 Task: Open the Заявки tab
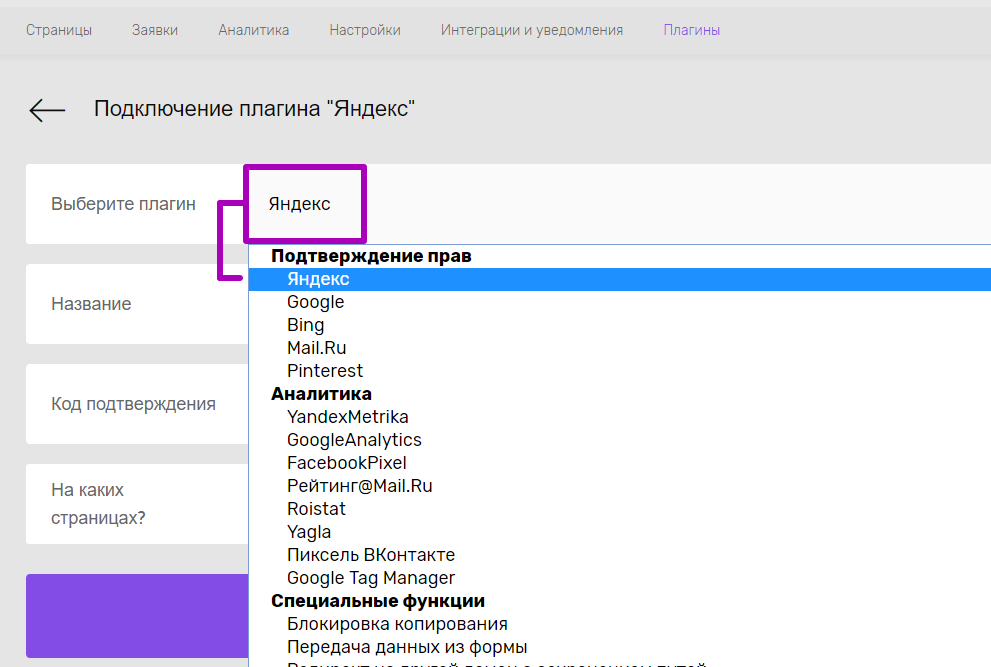click(155, 30)
